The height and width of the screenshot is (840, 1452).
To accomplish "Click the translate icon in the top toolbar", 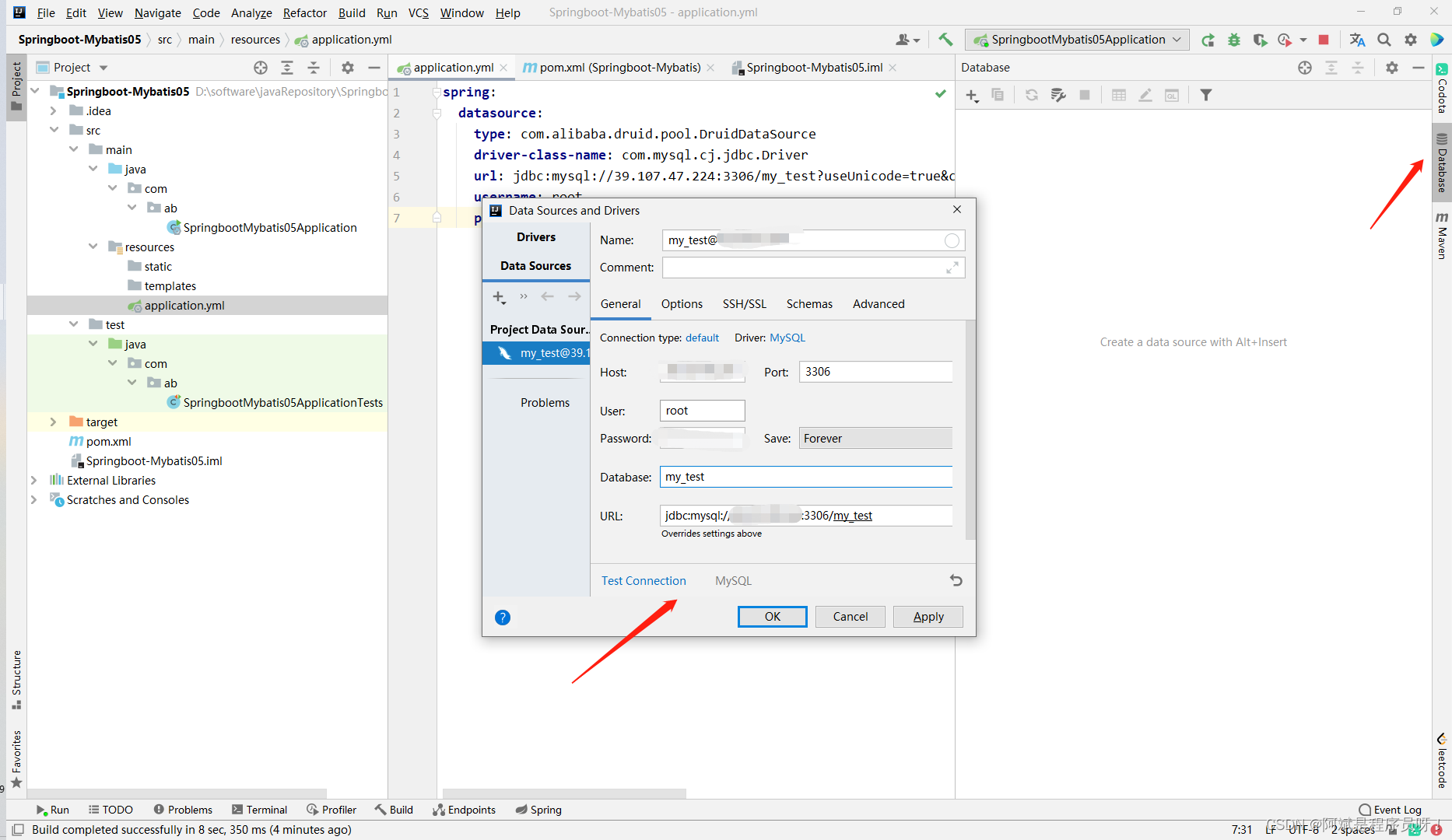I will pyautogui.click(x=1358, y=40).
